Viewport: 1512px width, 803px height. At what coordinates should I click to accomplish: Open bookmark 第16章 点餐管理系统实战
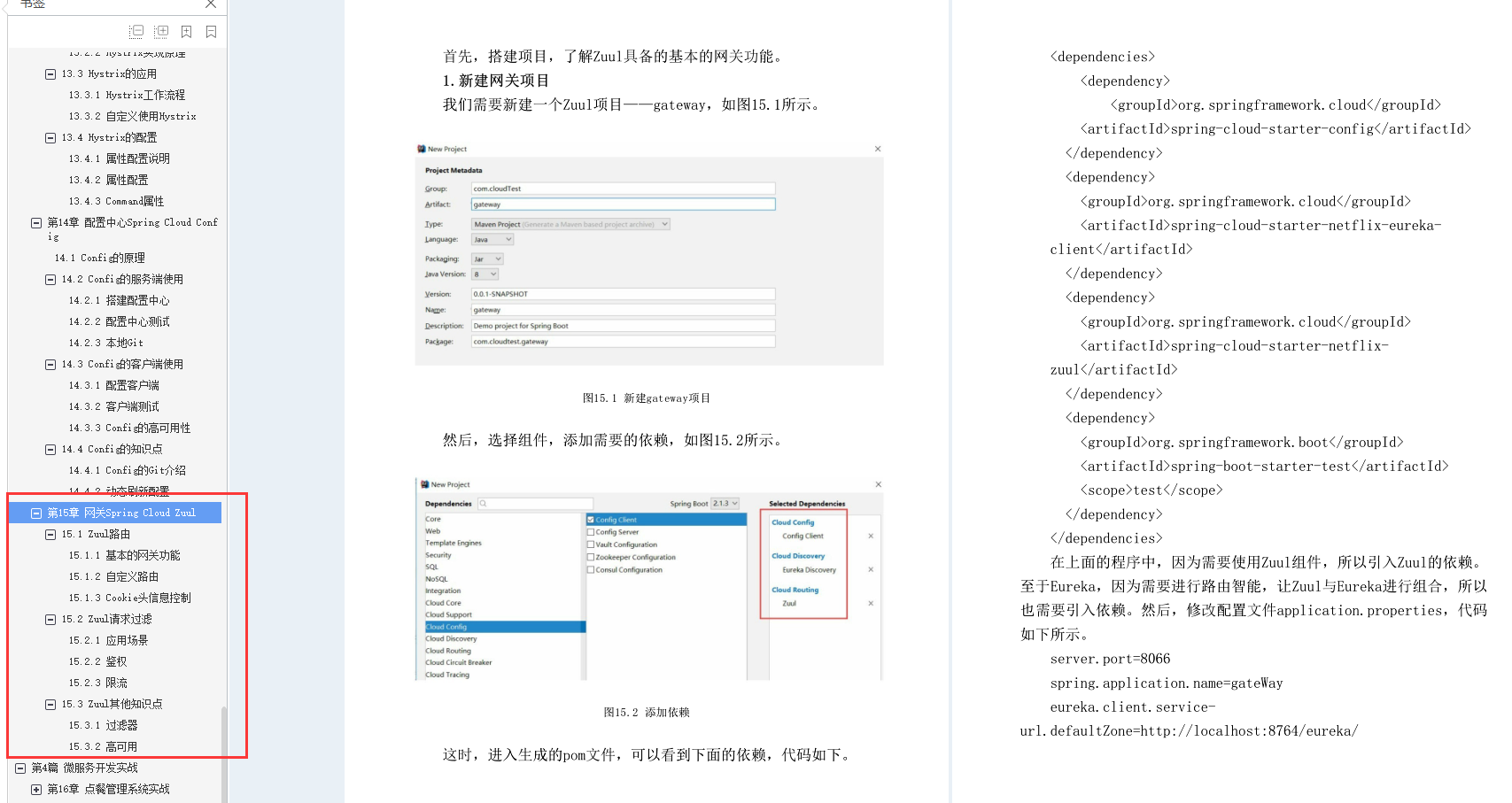point(108,789)
